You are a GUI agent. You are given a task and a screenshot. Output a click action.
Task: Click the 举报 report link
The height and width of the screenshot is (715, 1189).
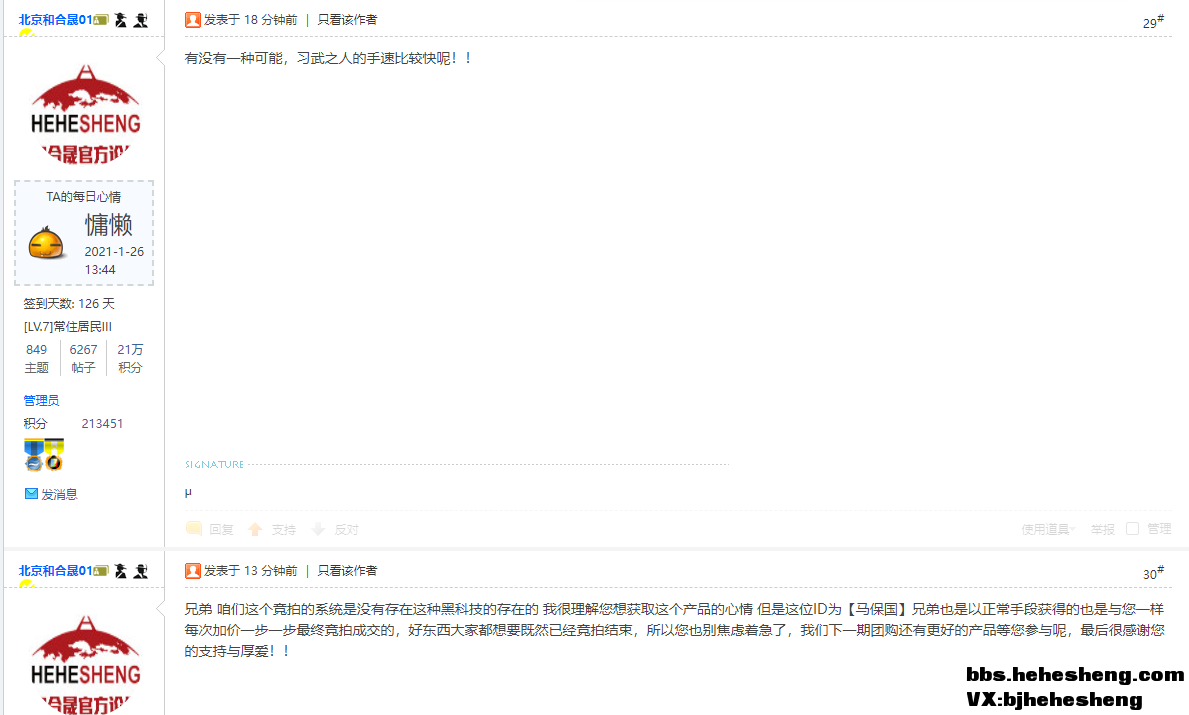pos(1103,529)
